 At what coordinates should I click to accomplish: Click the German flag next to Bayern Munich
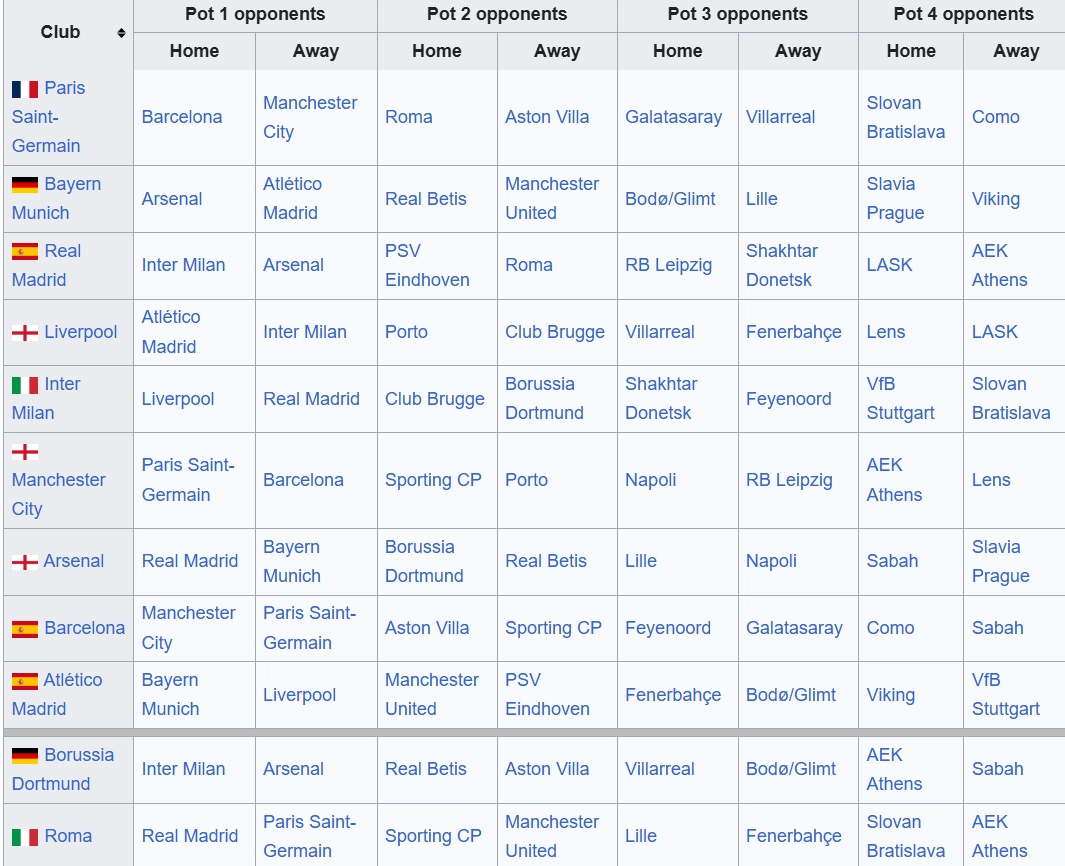(25, 185)
